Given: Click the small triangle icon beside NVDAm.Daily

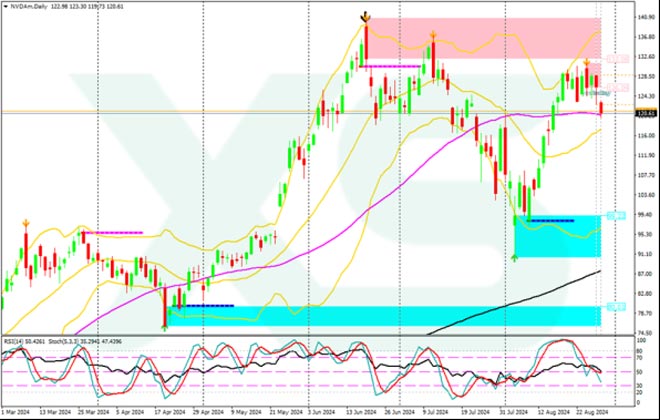Looking at the screenshot, I should 4,6.
